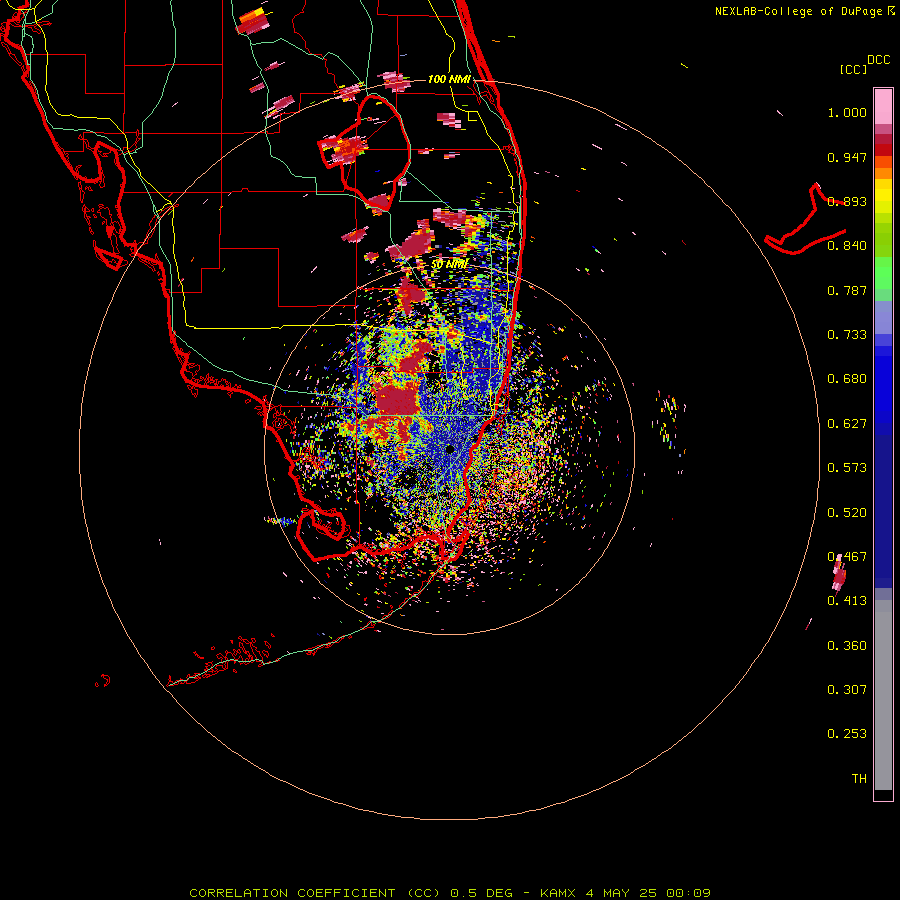This screenshot has width=900, height=900.
Task: Select the 0.307 legend value
Action: coord(847,690)
